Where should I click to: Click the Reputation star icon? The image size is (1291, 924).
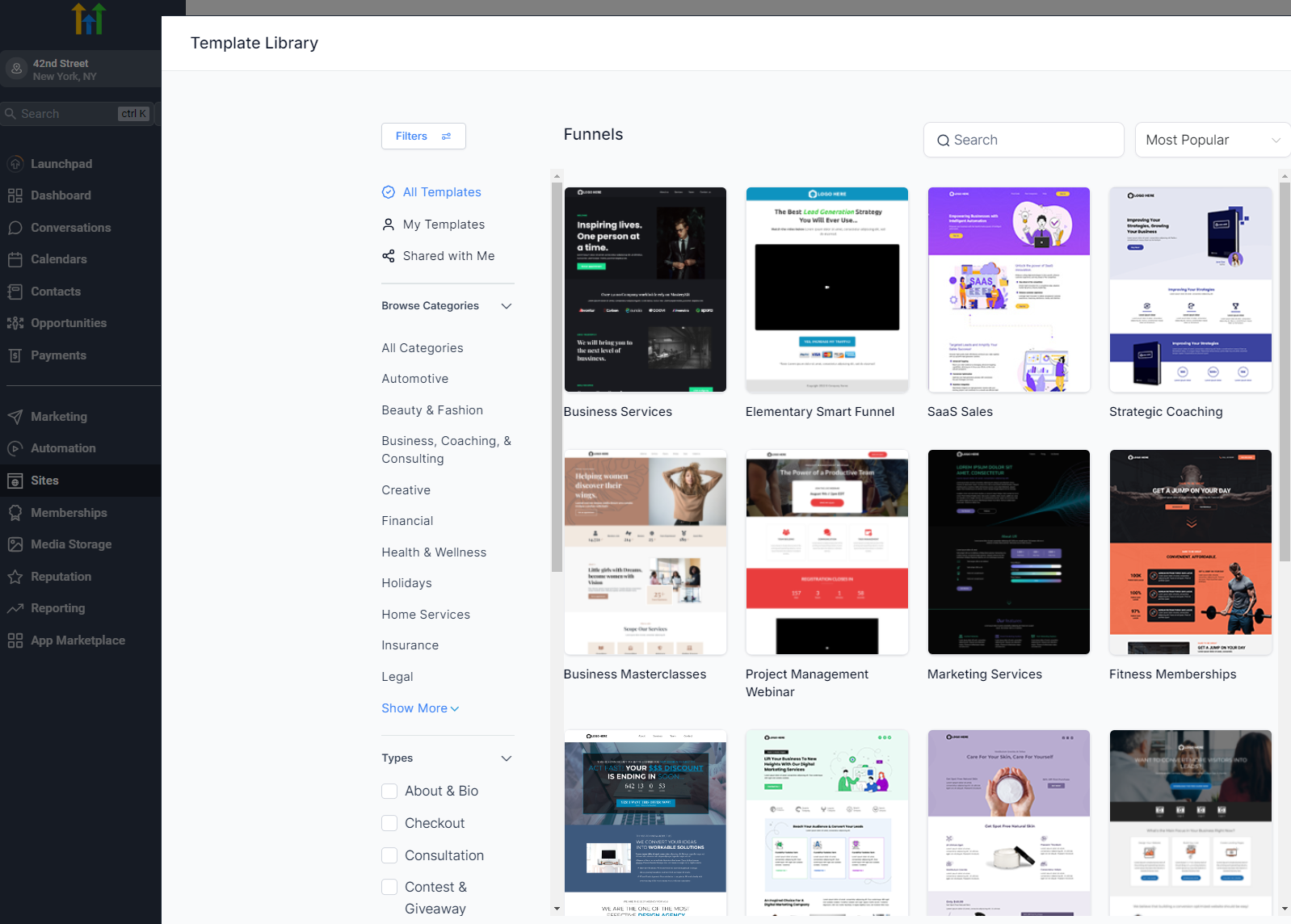[x=15, y=577]
